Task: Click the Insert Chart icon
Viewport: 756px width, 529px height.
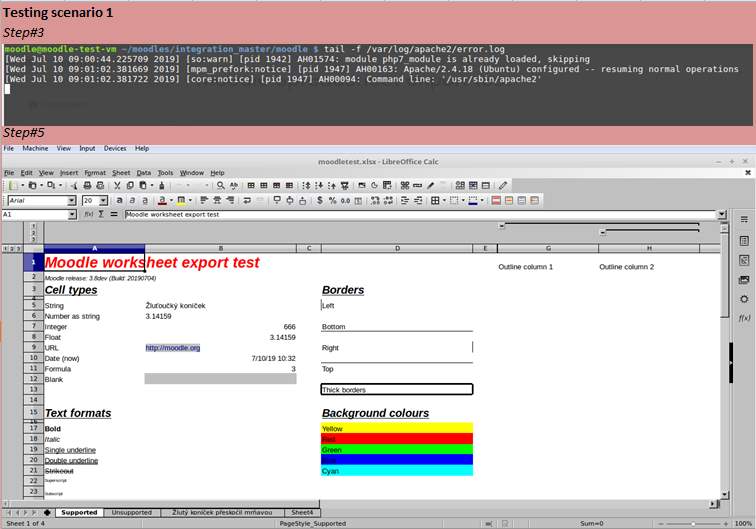Action: point(374,185)
